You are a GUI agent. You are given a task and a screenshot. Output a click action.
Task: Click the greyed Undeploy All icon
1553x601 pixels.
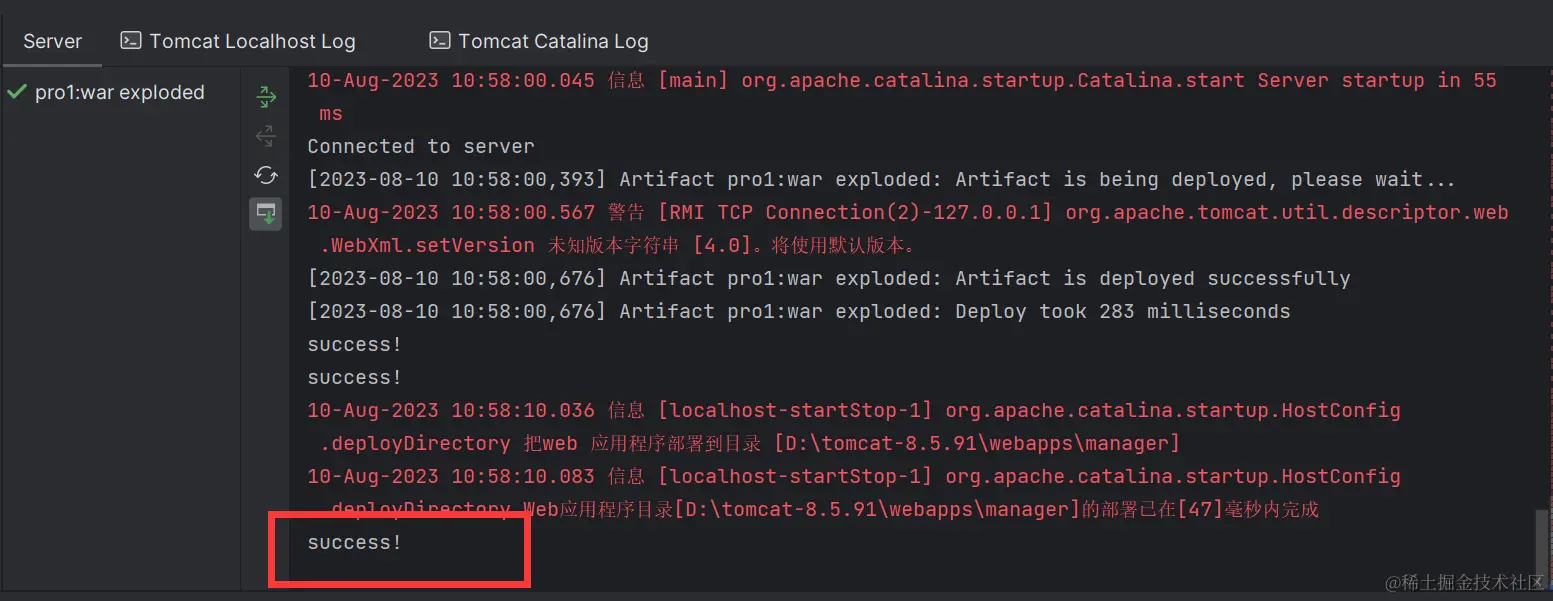[266, 136]
